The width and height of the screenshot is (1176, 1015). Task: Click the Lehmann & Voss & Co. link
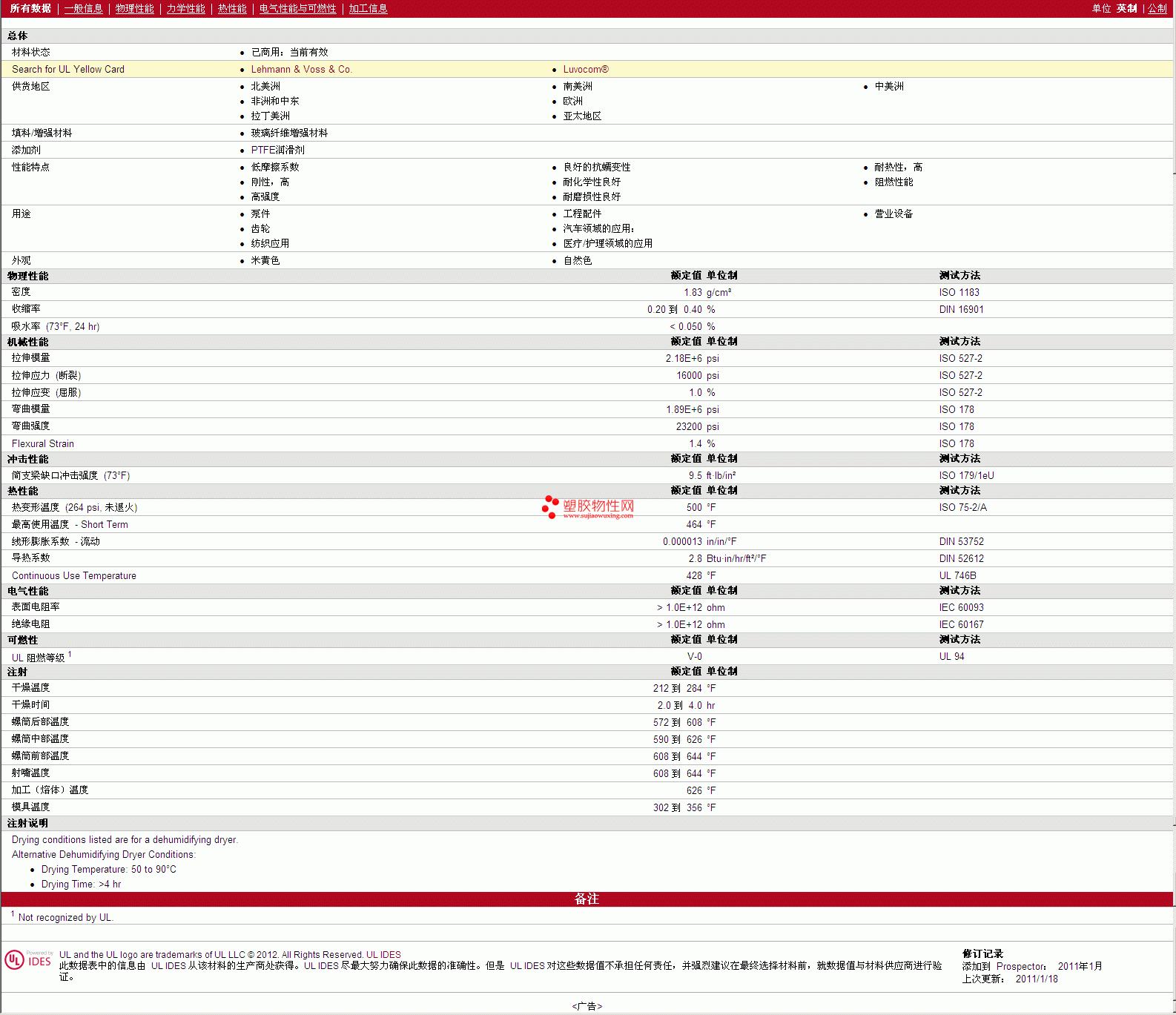pyautogui.click(x=301, y=70)
